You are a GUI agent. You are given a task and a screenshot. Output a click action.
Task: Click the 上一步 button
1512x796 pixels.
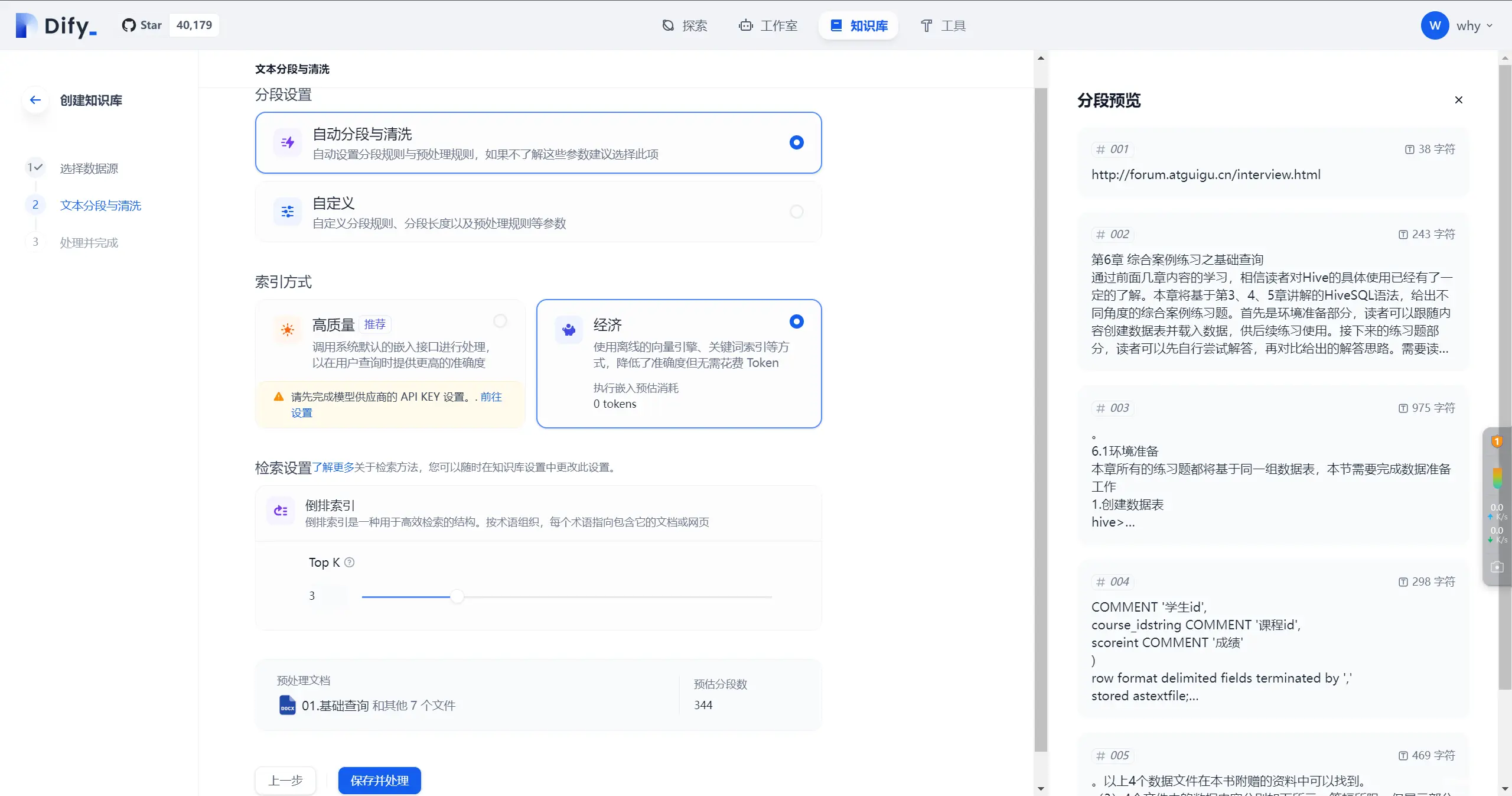point(285,781)
